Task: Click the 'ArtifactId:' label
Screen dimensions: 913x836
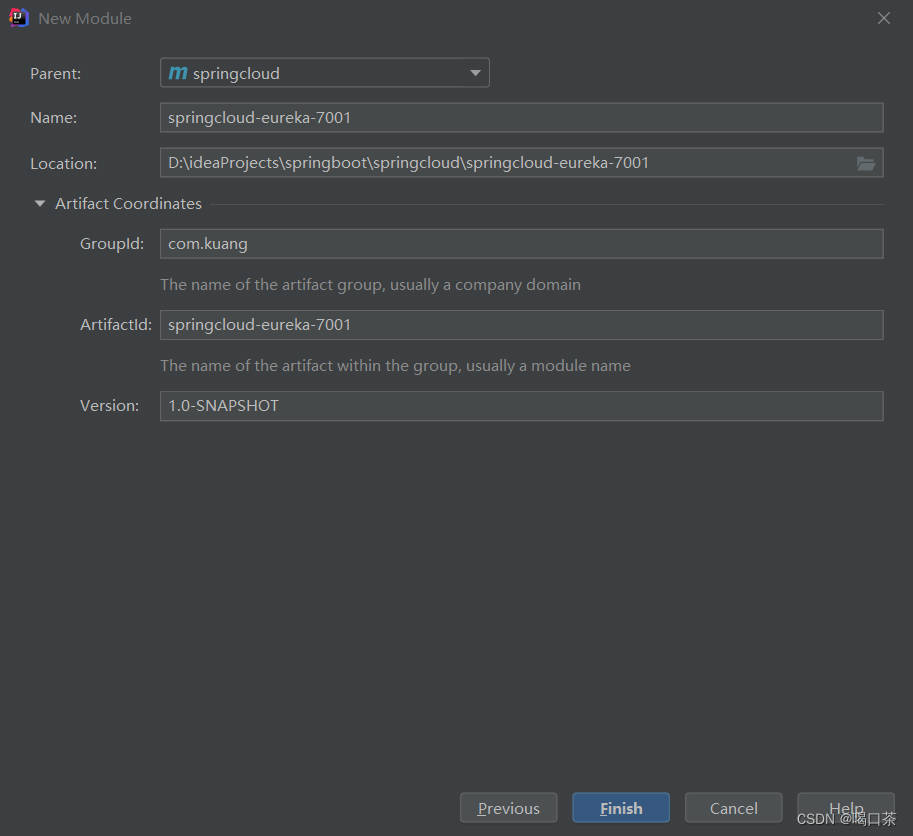Action: tap(116, 324)
